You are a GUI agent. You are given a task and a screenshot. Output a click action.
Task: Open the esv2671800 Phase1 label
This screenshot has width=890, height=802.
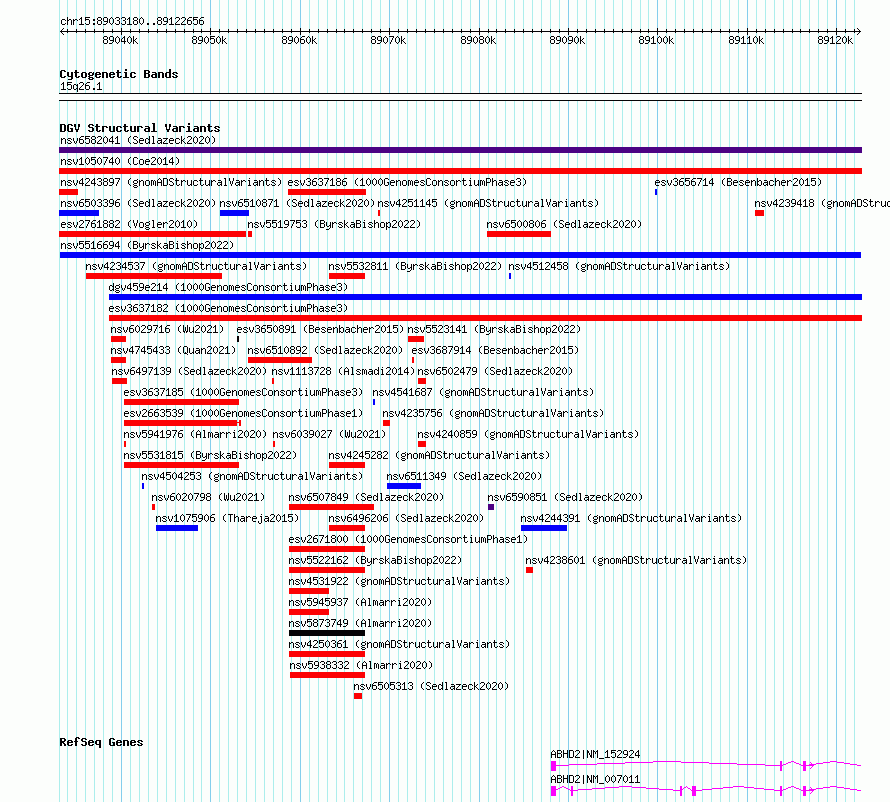point(408,539)
